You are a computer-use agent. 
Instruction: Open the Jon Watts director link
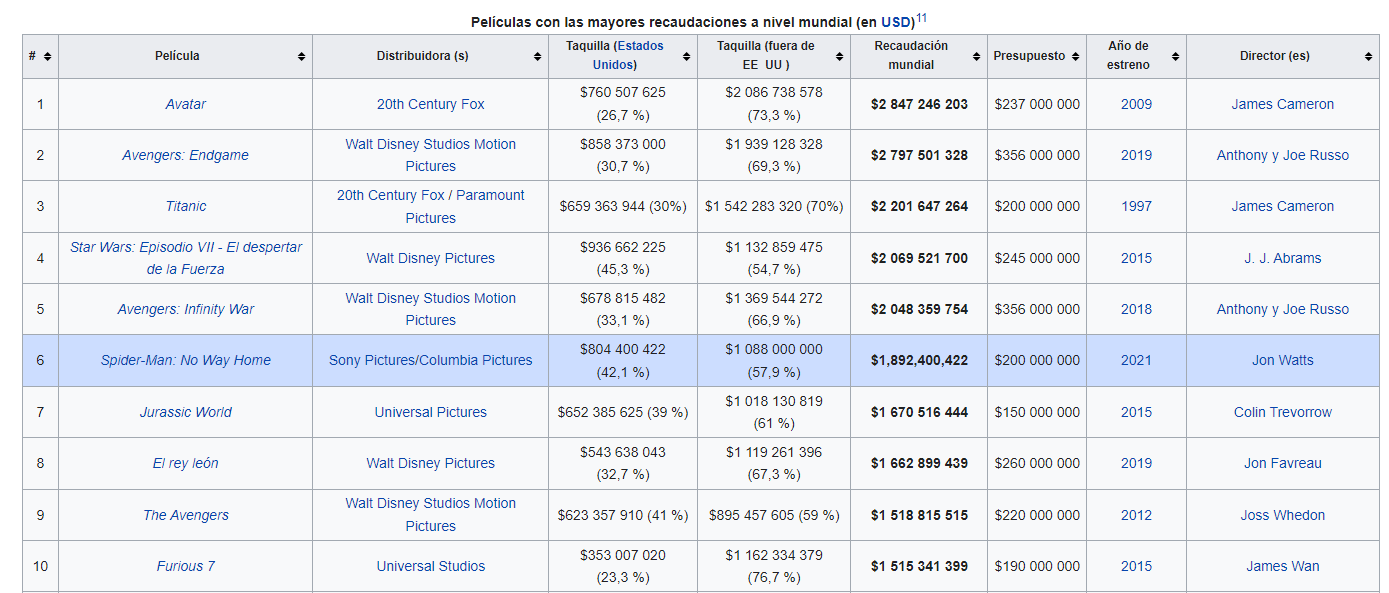(1283, 360)
